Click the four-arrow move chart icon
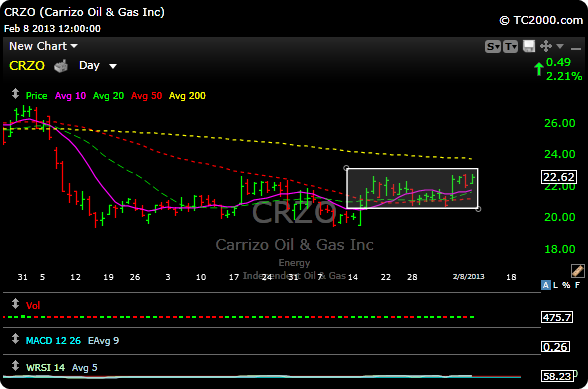This screenshot has height=389, width=588. coord(546,46)
